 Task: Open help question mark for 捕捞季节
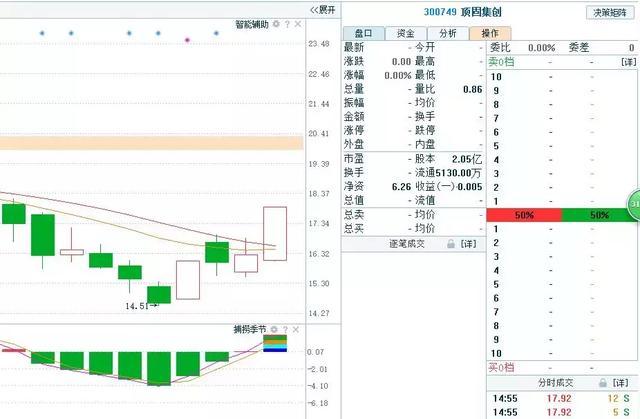pyautogui.click(x=285, y=329)
